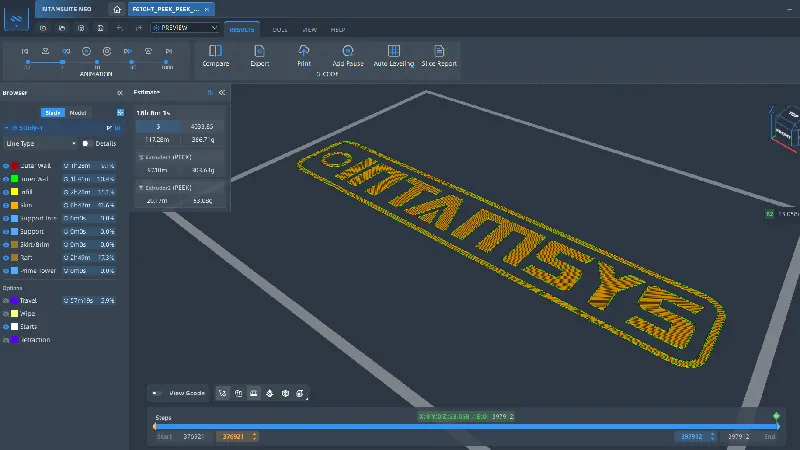Click the Outer Wall red color swatch
This screenshot has width=800, height=450.
point(15,166)
